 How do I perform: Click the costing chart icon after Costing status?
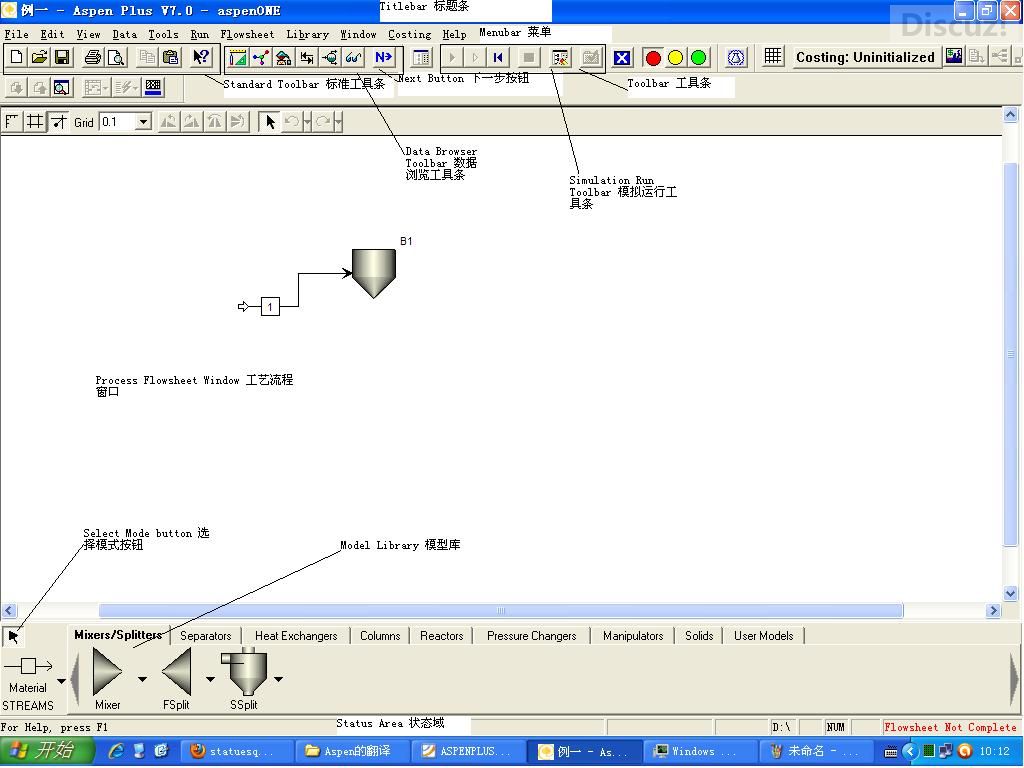coord(954,57)
